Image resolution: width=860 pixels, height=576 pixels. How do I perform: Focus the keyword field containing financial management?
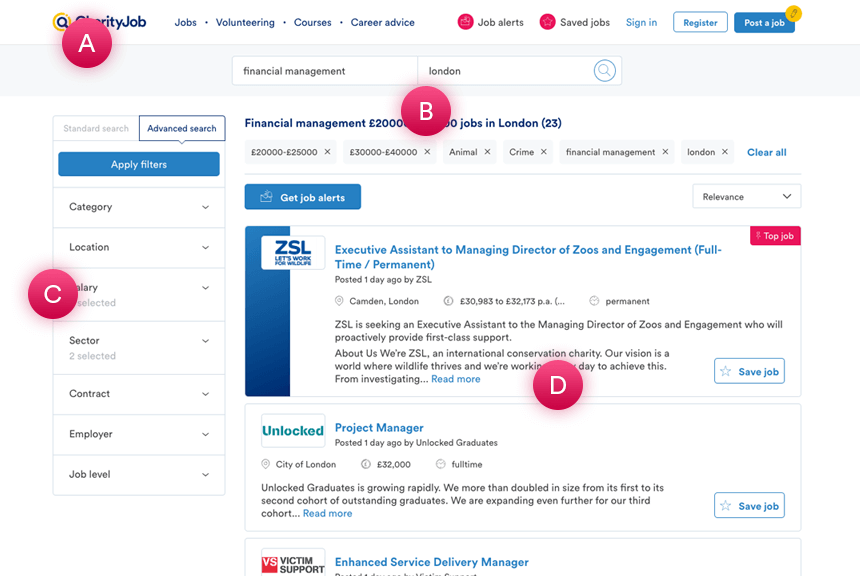click(x=325, y=71)
